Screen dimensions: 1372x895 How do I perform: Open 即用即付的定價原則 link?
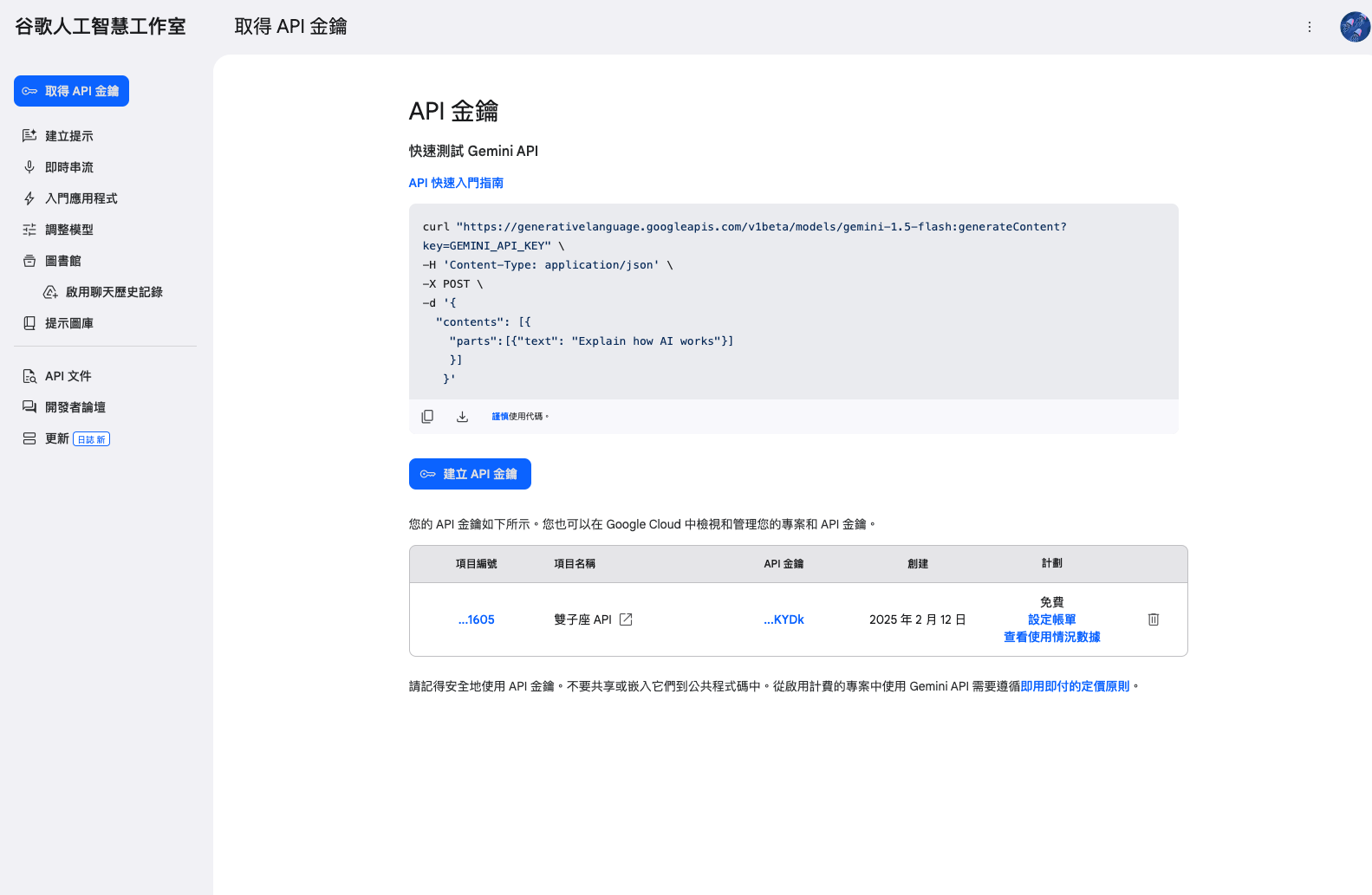tap(1076, 686)
